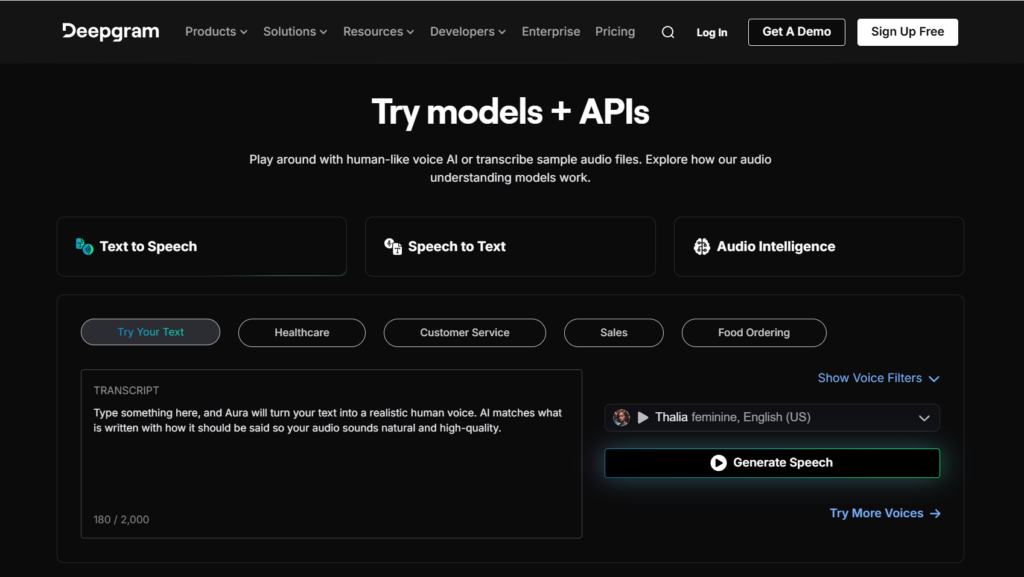Click the Generate Speech button

[x=772, y=463]
